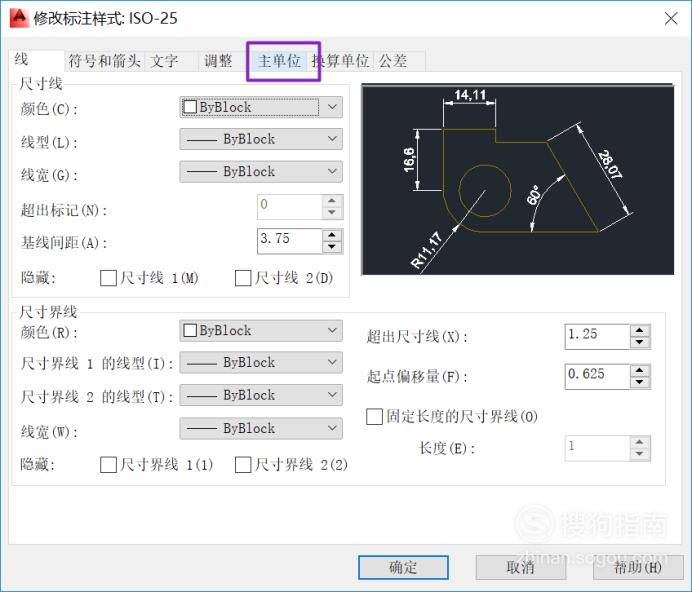
Task: Toggle hide 尺寸界线 2(2) checkbox
Action: [x=243, y=465]
